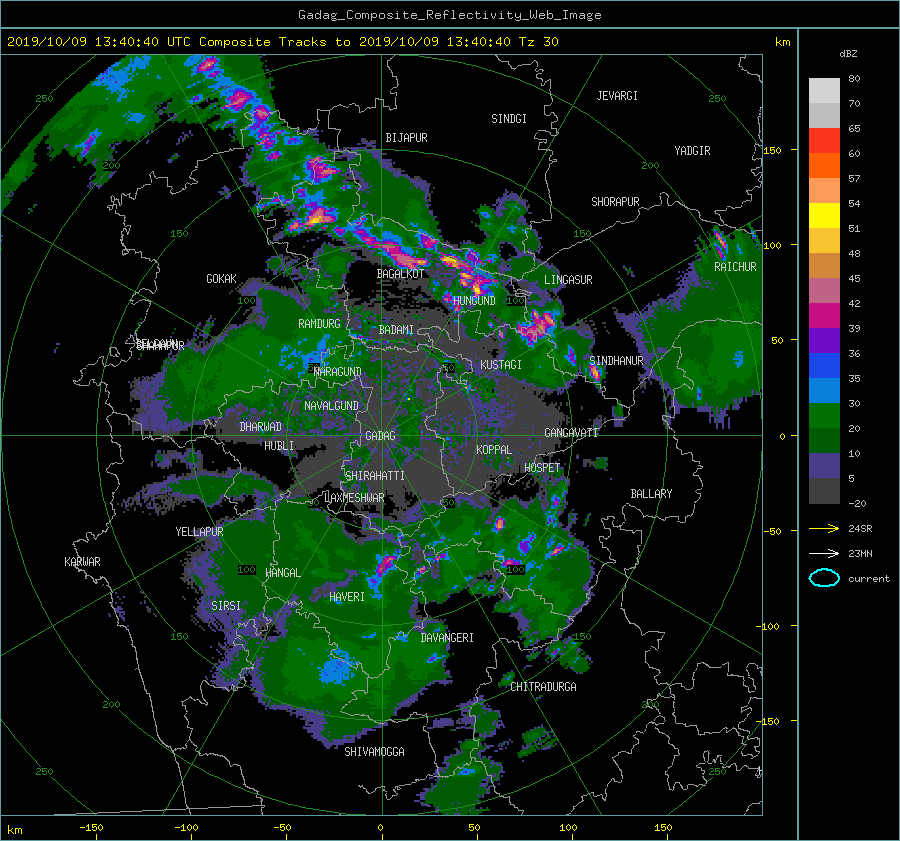Select the JEVARGI city label
The width and height of the screenshot is (900, 841).
[x=617, y=96]
